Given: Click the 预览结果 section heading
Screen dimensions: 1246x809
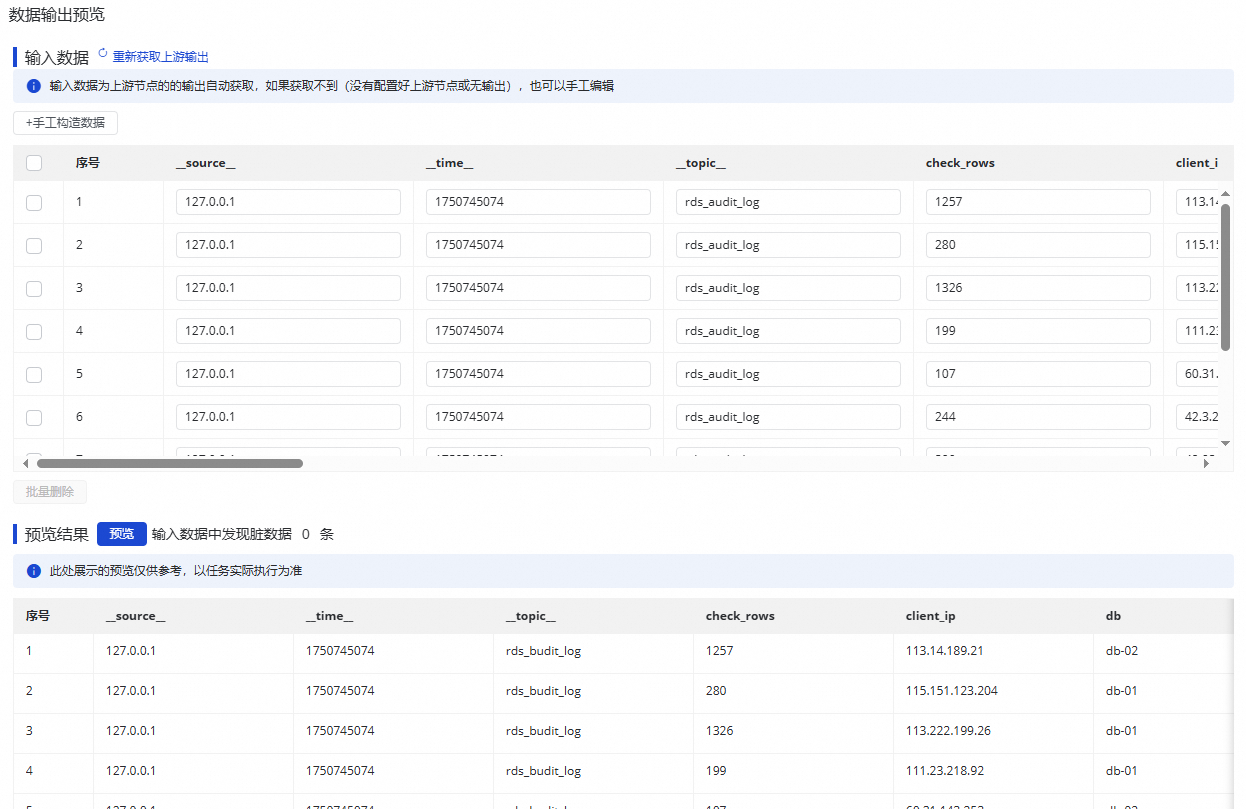Looking at the screenshot, I should (57, 534).
